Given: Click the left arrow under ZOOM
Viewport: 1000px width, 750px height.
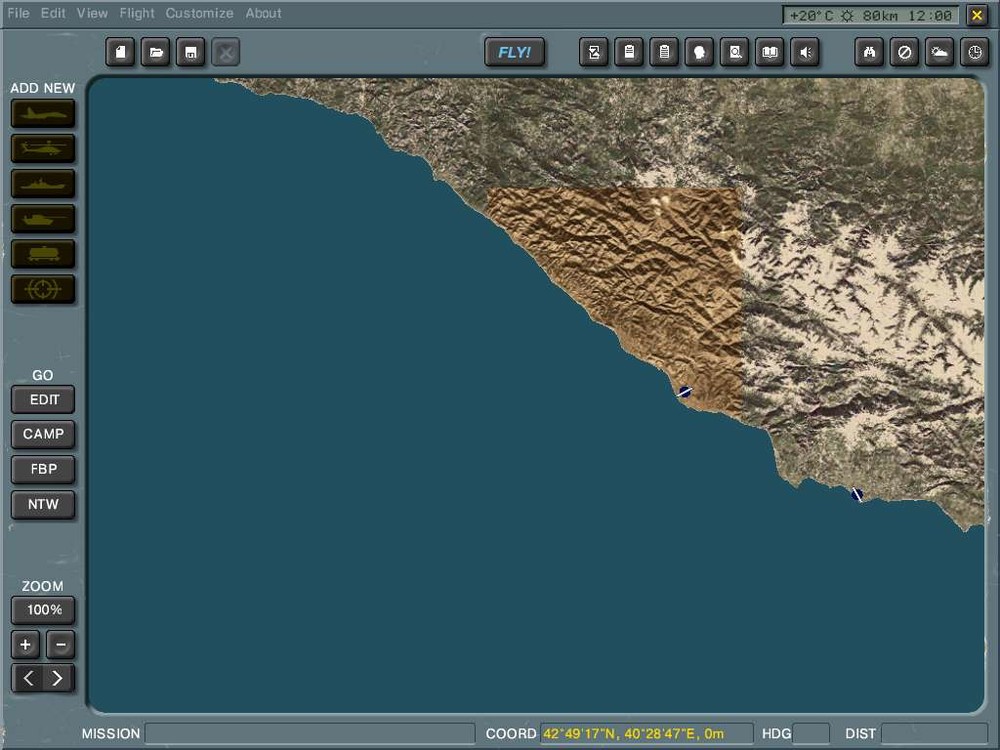Looking at the screenshot, I should click(27, 678).
